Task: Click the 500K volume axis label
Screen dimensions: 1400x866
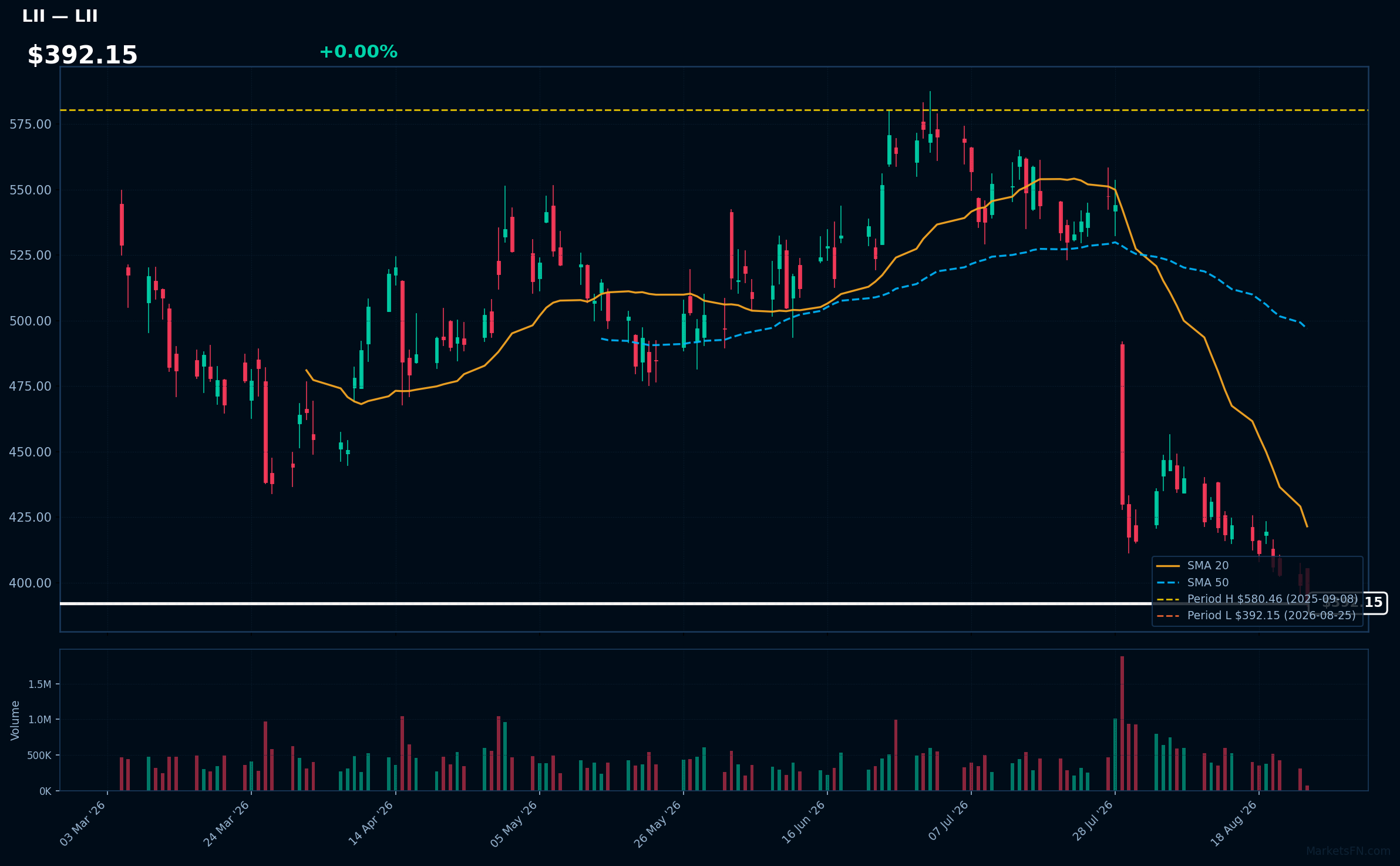Action: tap(39, 756)
